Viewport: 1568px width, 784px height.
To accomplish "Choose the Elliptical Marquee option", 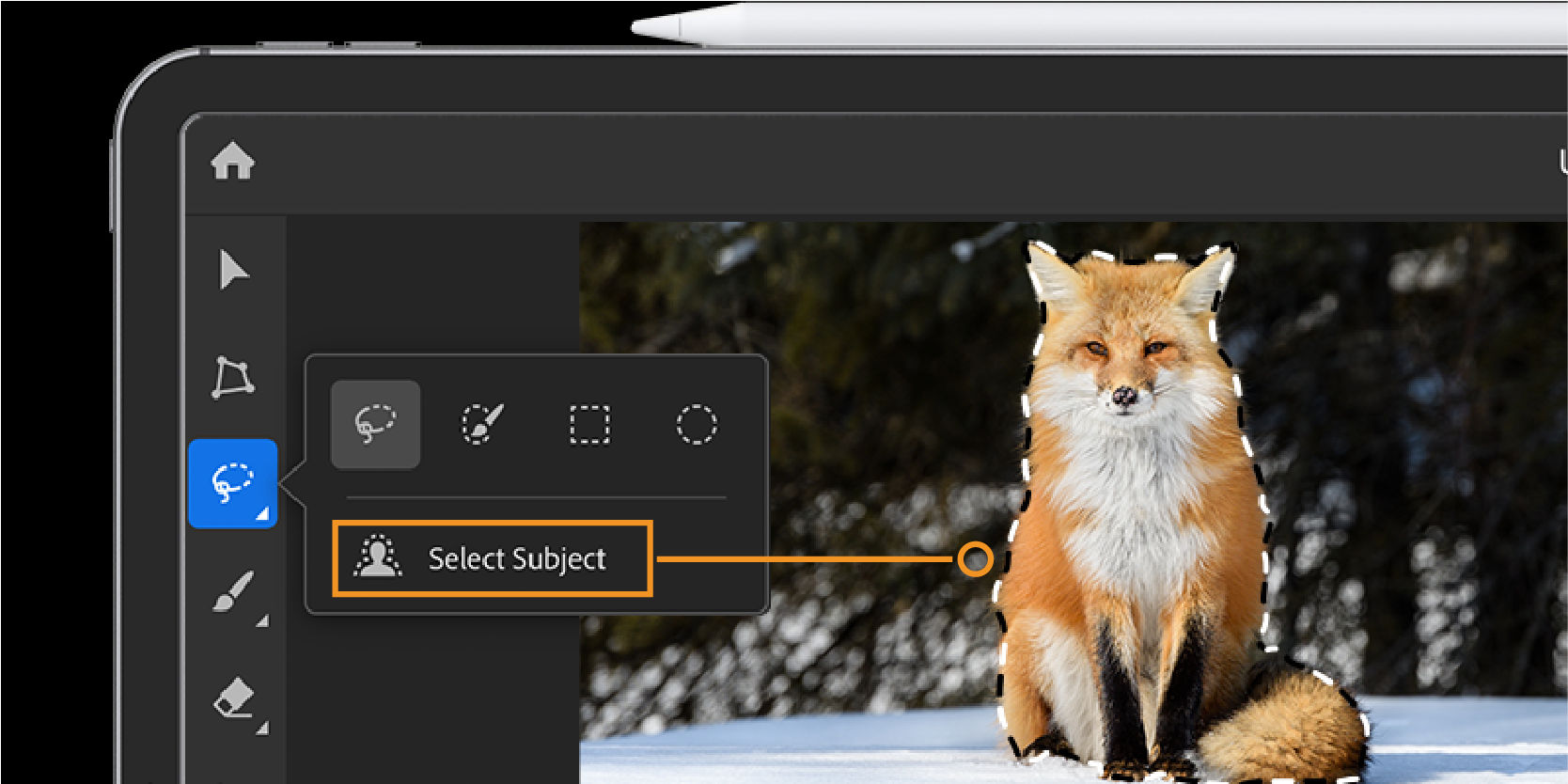I will pos(697,424).
